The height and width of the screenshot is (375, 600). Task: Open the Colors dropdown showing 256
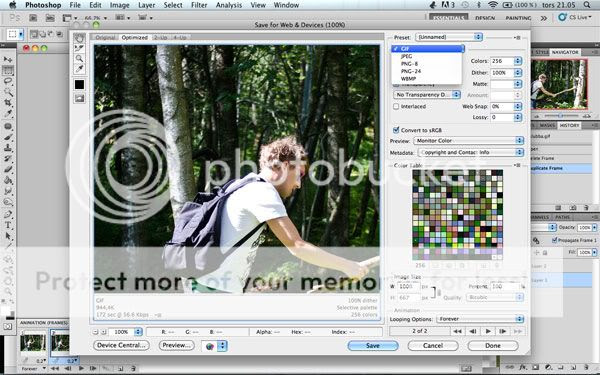(x=518, y=61)
